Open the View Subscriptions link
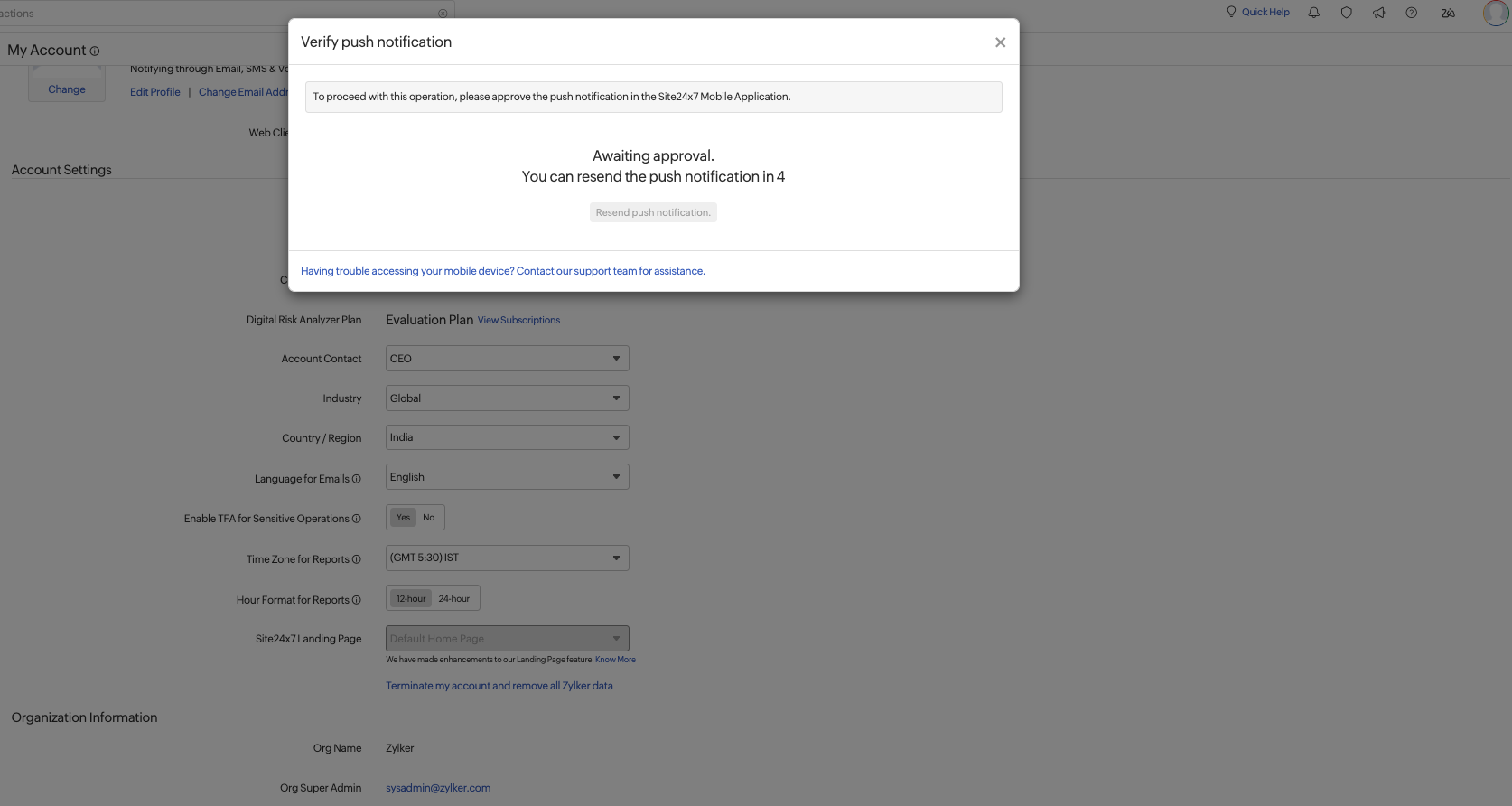 click(x=518, y=321)
